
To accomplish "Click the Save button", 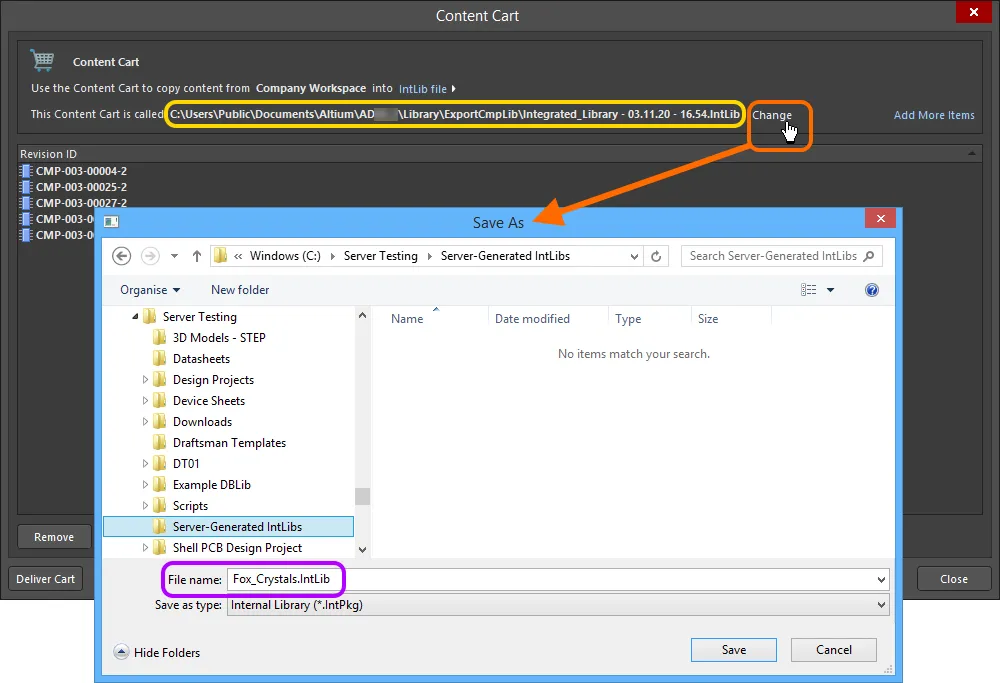I will pos(733,649).
